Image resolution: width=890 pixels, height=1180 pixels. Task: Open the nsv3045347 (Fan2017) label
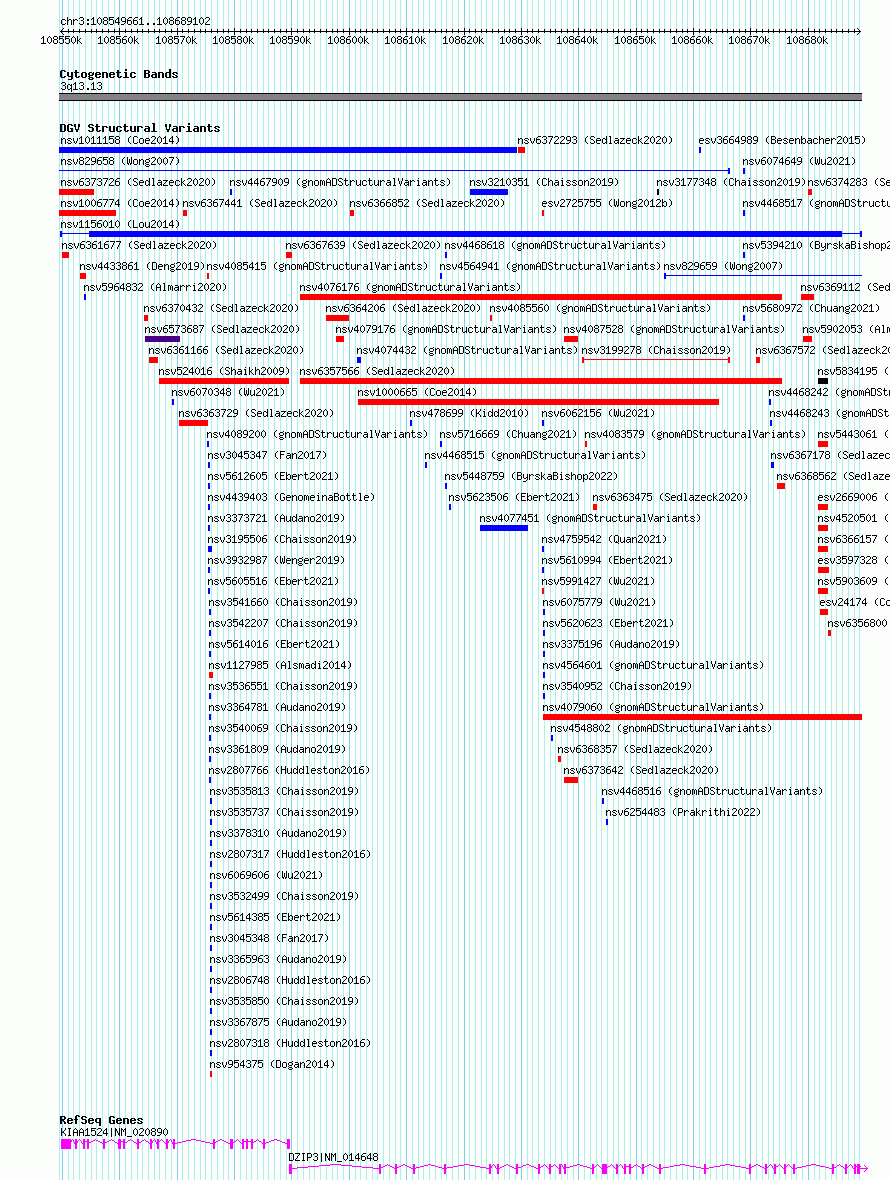[267, 457]
